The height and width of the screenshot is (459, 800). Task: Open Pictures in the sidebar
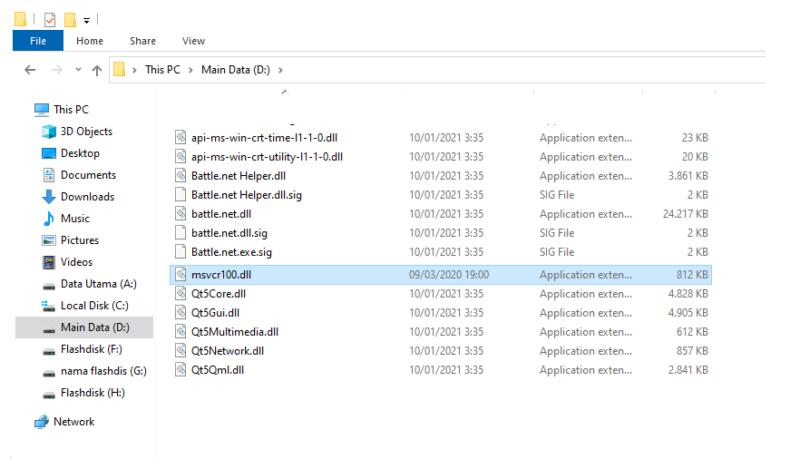(x=80, y=240)
